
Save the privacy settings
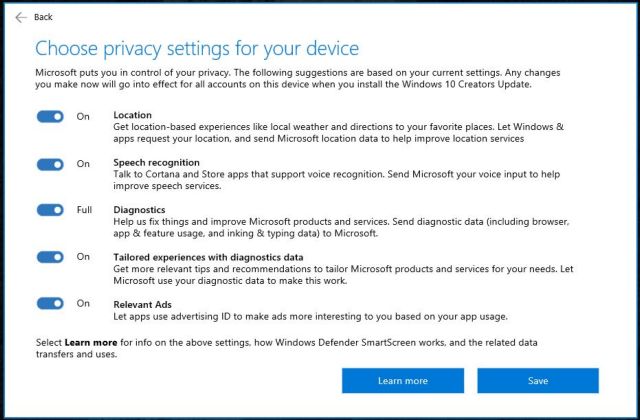[x=537, y=380]
